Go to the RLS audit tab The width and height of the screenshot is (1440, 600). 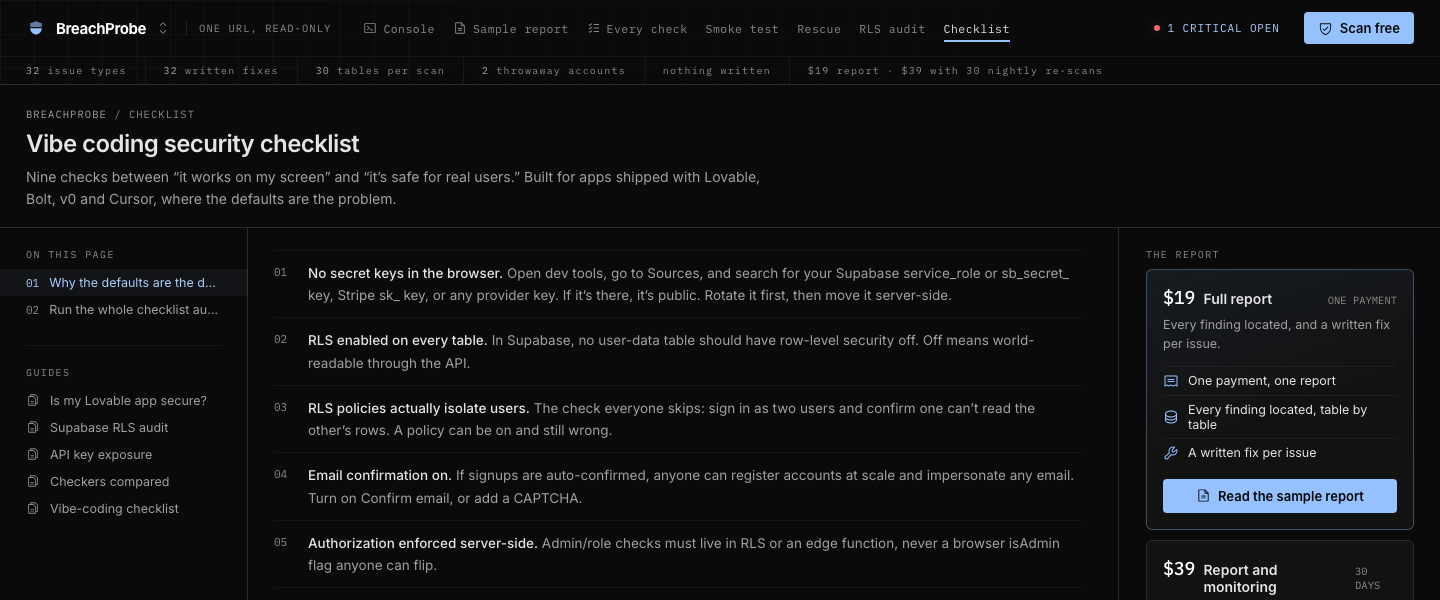pyautogui.click(x=892, y=29)
